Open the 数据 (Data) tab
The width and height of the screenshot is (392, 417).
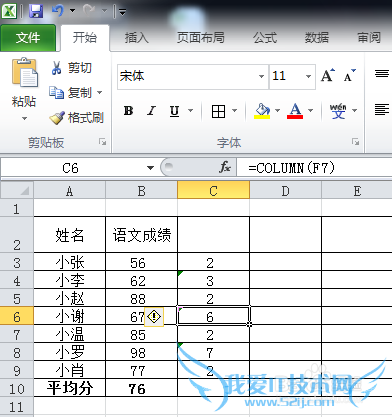tap(317, 37)
